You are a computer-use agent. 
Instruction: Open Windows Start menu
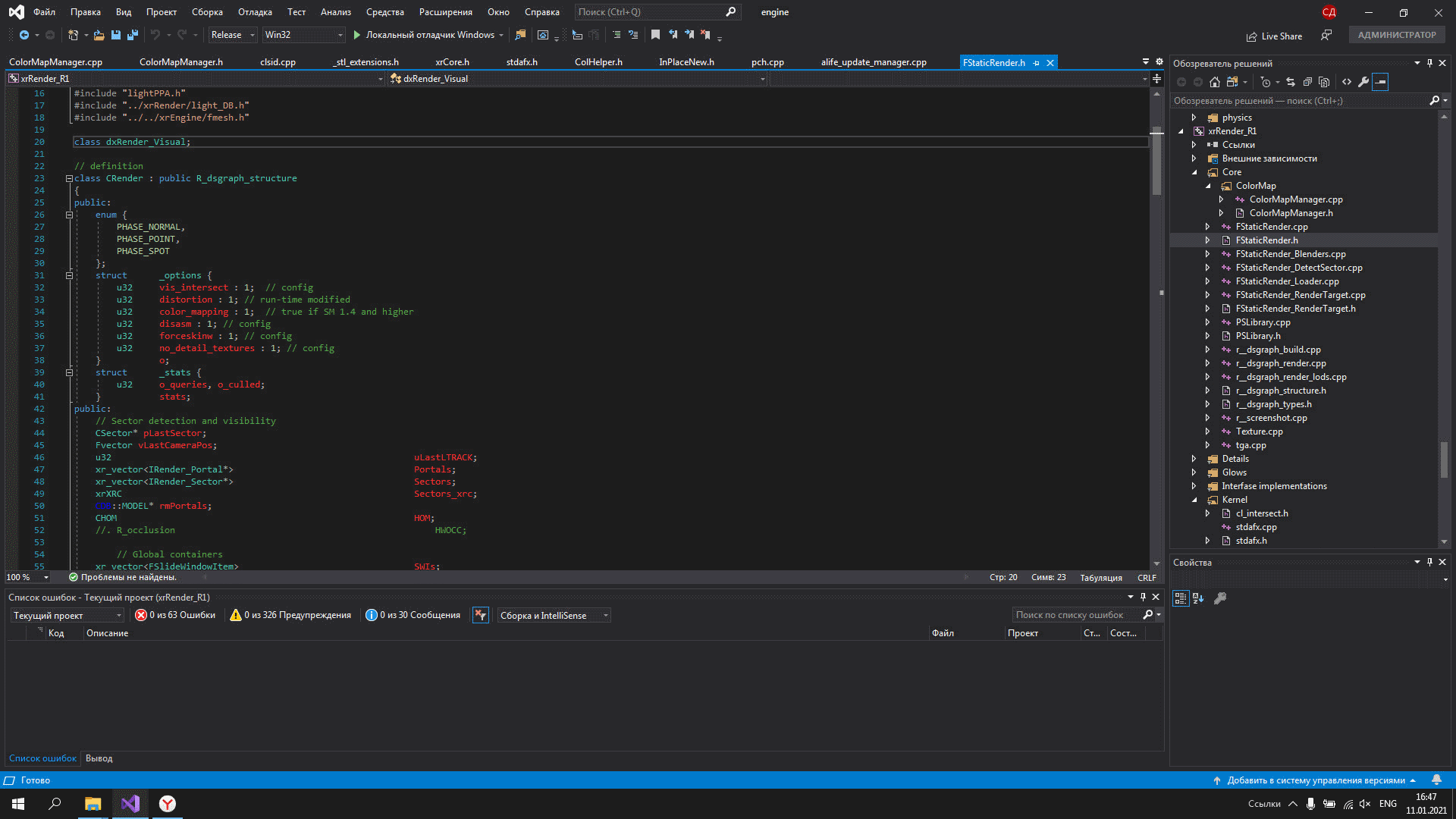coord(18,804)
